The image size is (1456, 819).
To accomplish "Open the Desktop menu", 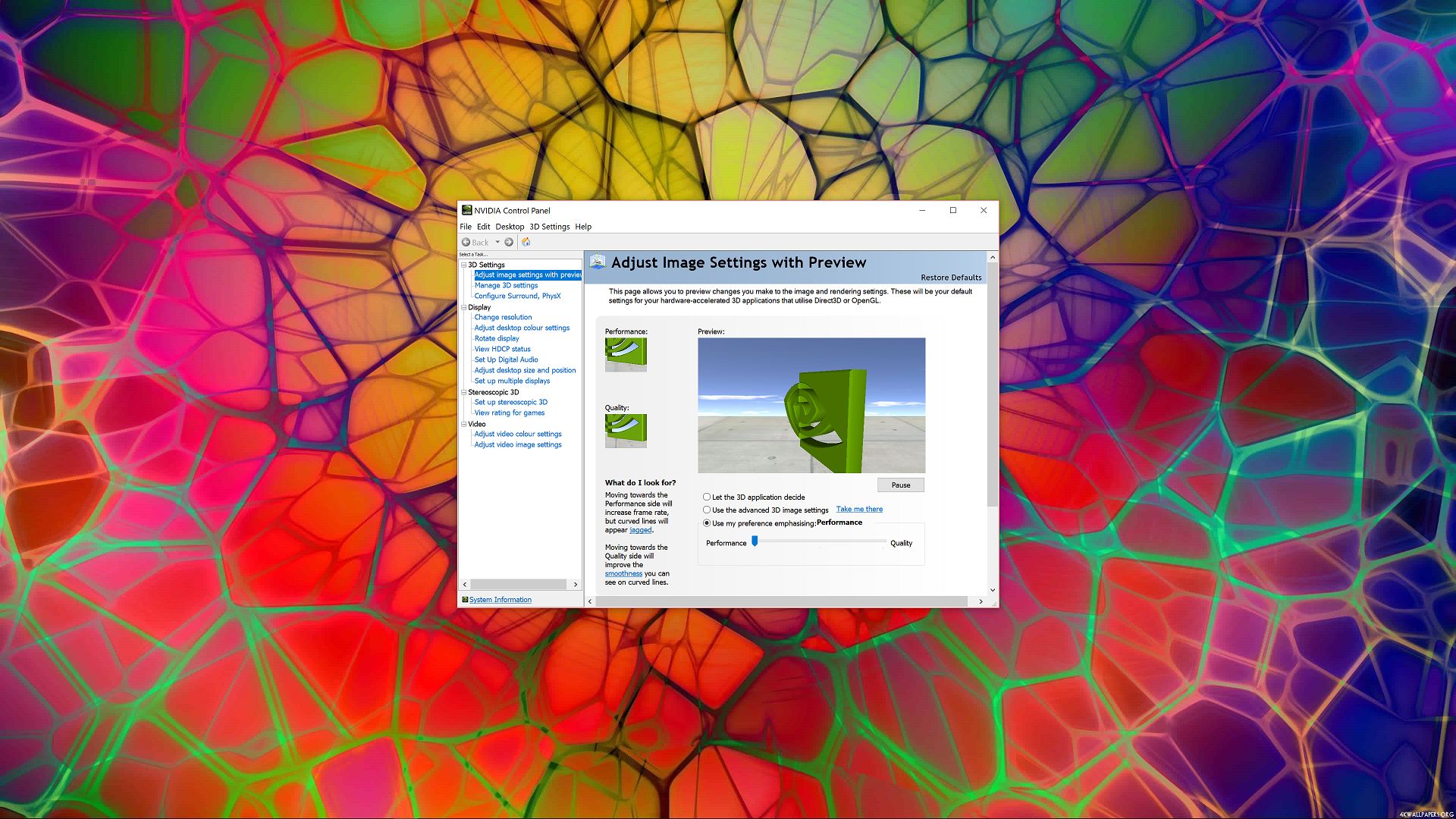I will pos(510,227).
